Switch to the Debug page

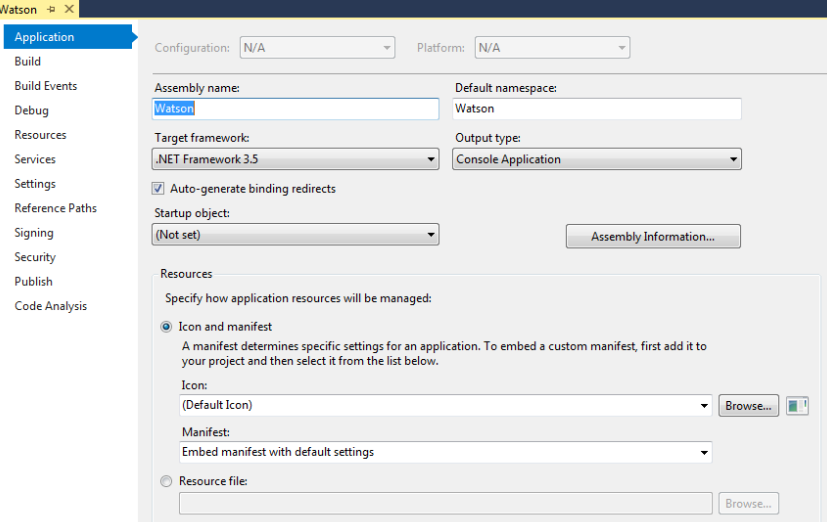[32, 110]
